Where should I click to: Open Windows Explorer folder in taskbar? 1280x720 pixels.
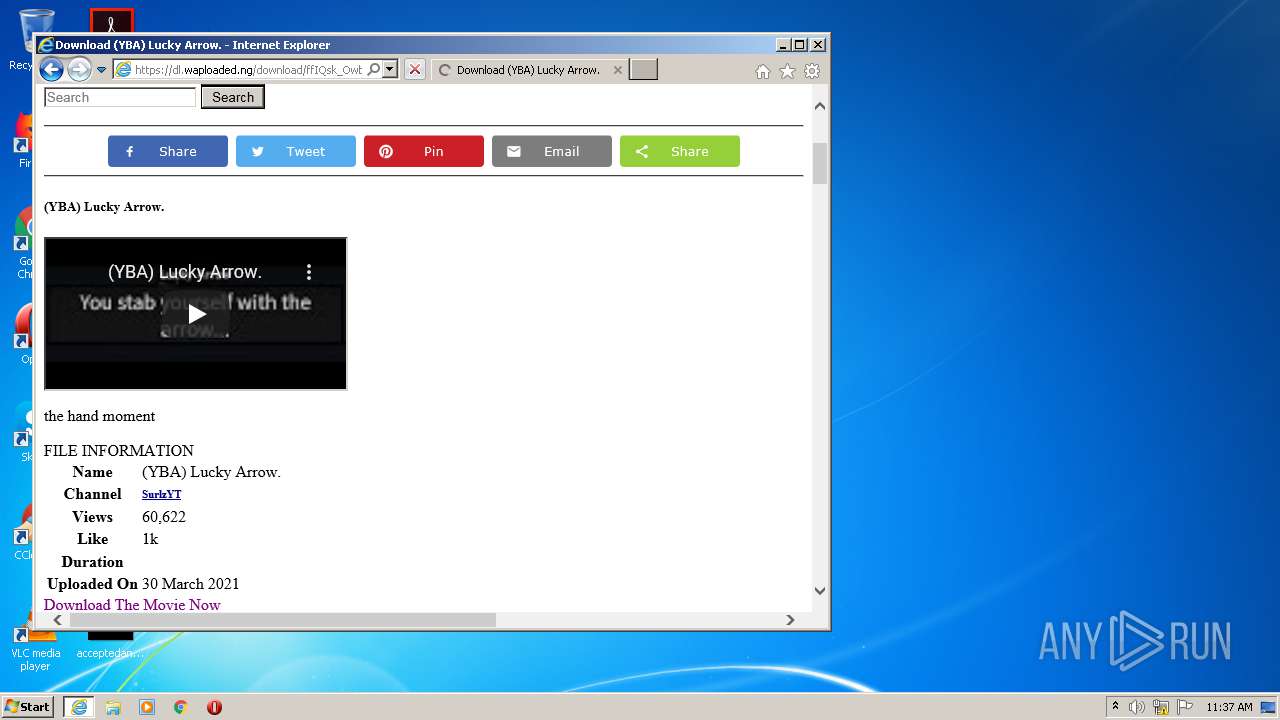click(x=113, y=707)
